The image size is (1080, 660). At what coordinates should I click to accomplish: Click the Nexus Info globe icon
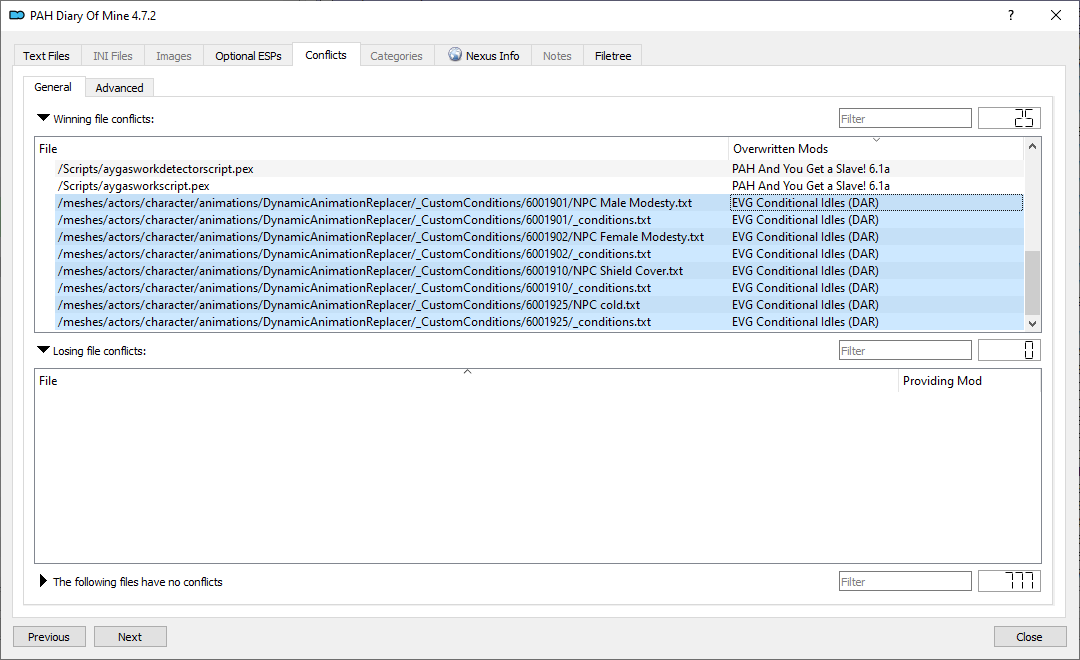click(x=455, y=56)
